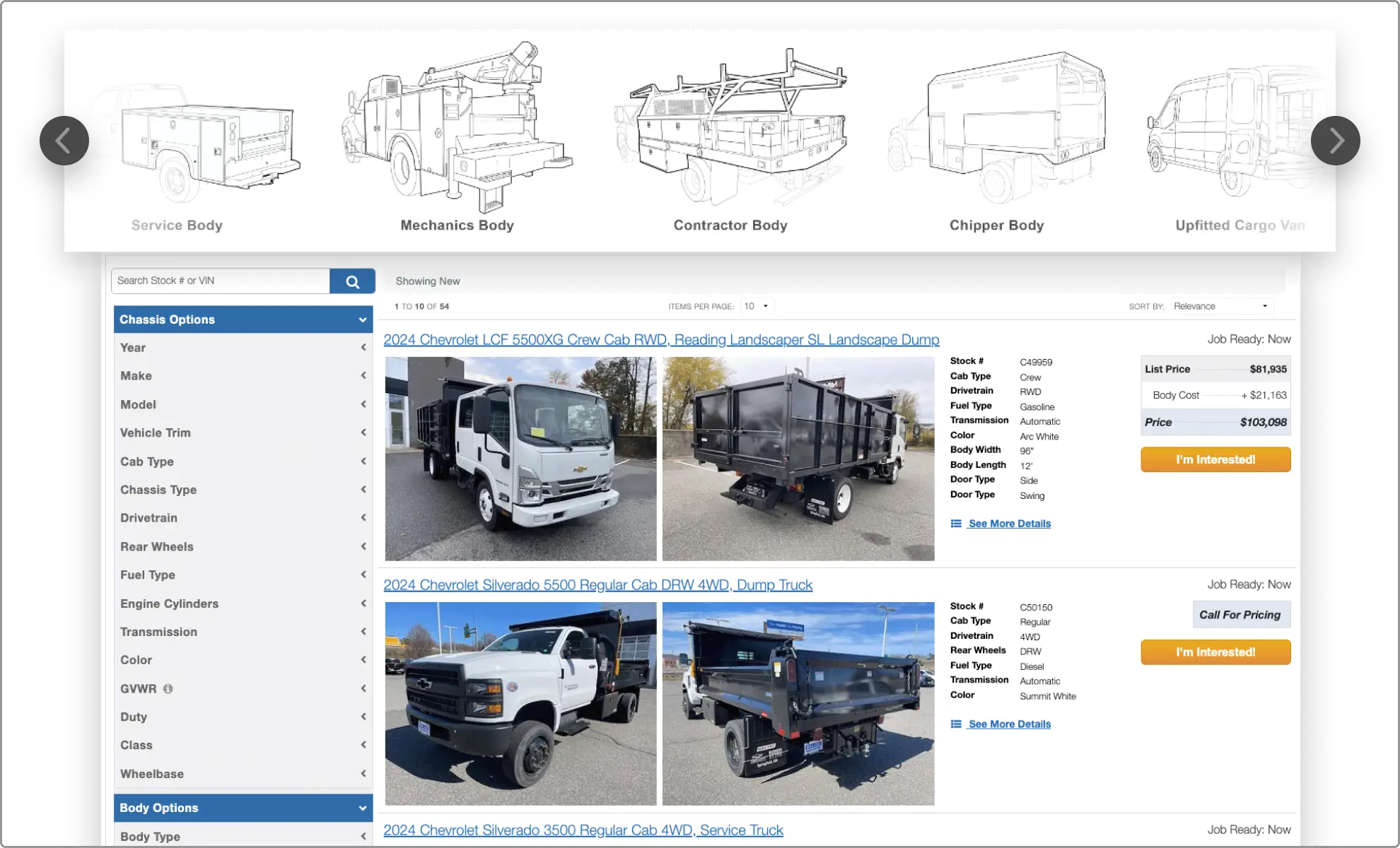The image size is (1400, 848).
Task: Collapse the Body Options section
Action: coord(243,808)
